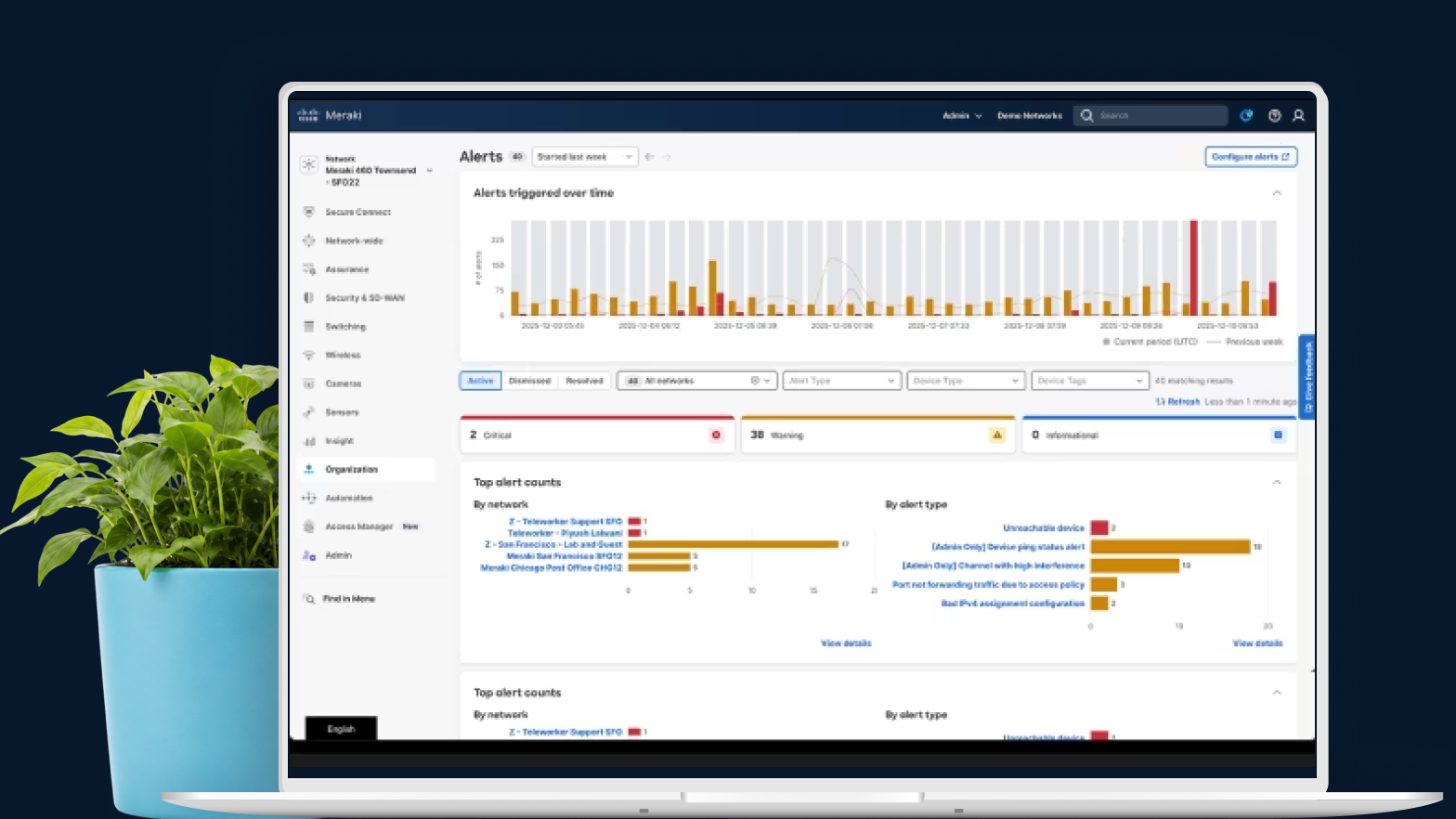
Task: Filter by the 0 Informational card
Action: 1159,435
